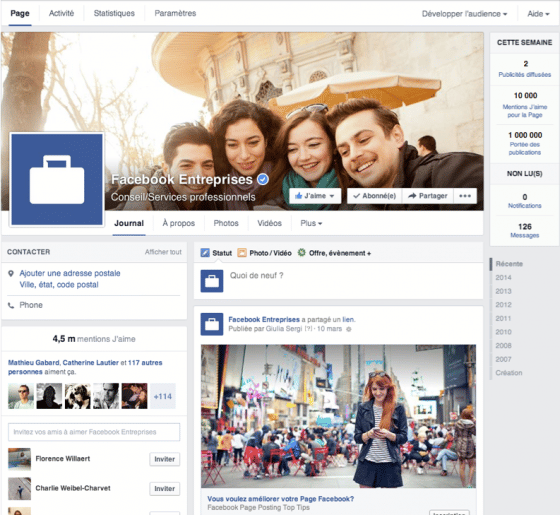560x515 pixels.
Task: Open the Vidéos tab
Action: (x=270, y=223)
